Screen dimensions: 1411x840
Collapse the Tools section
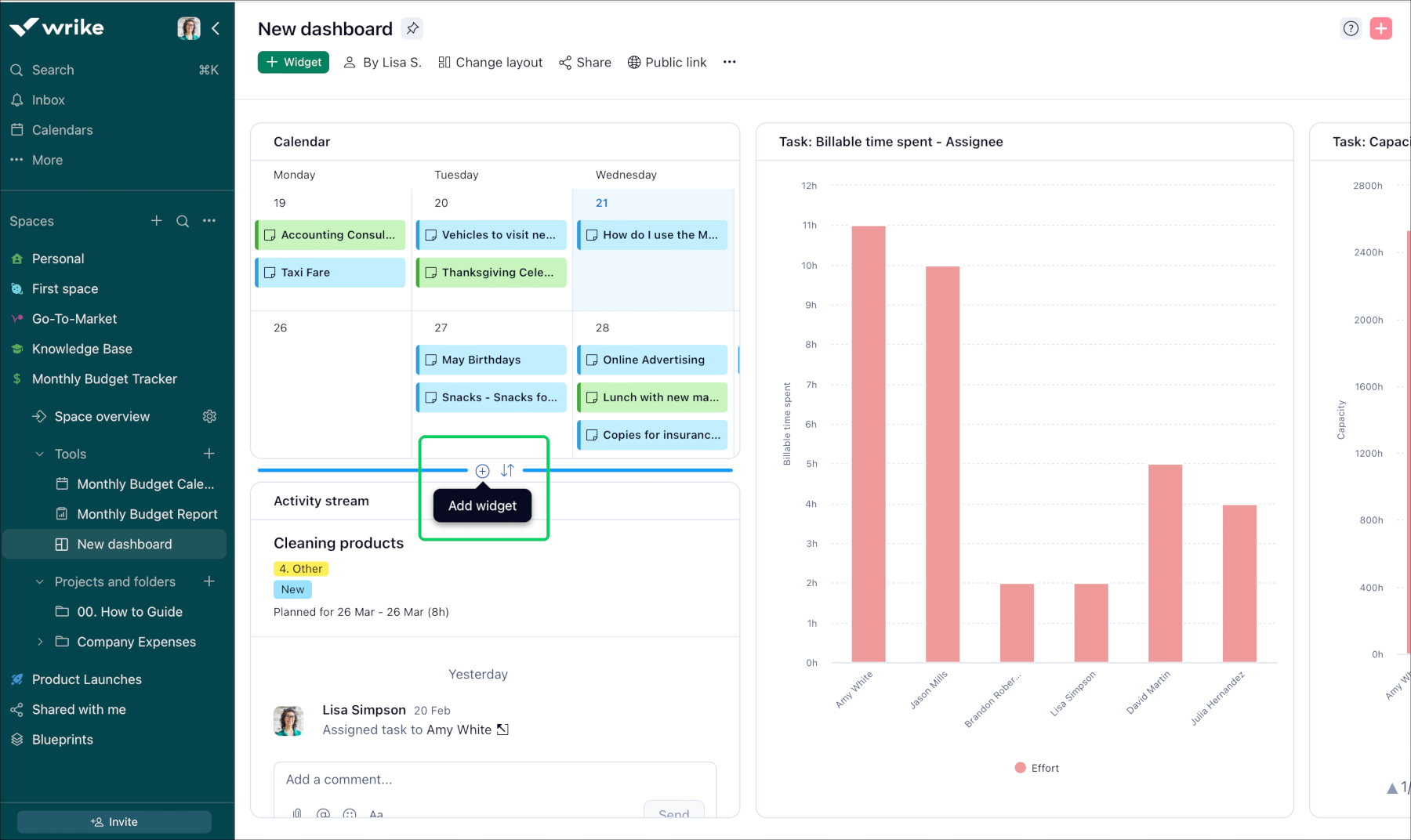click(38, 454)
